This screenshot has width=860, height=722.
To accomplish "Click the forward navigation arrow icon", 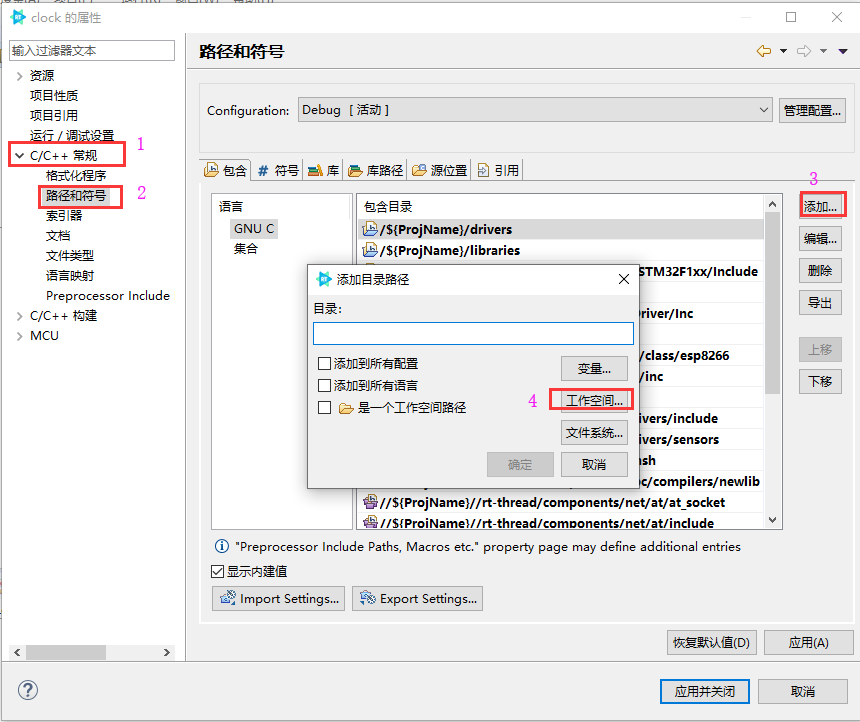I will pos(804,51).
